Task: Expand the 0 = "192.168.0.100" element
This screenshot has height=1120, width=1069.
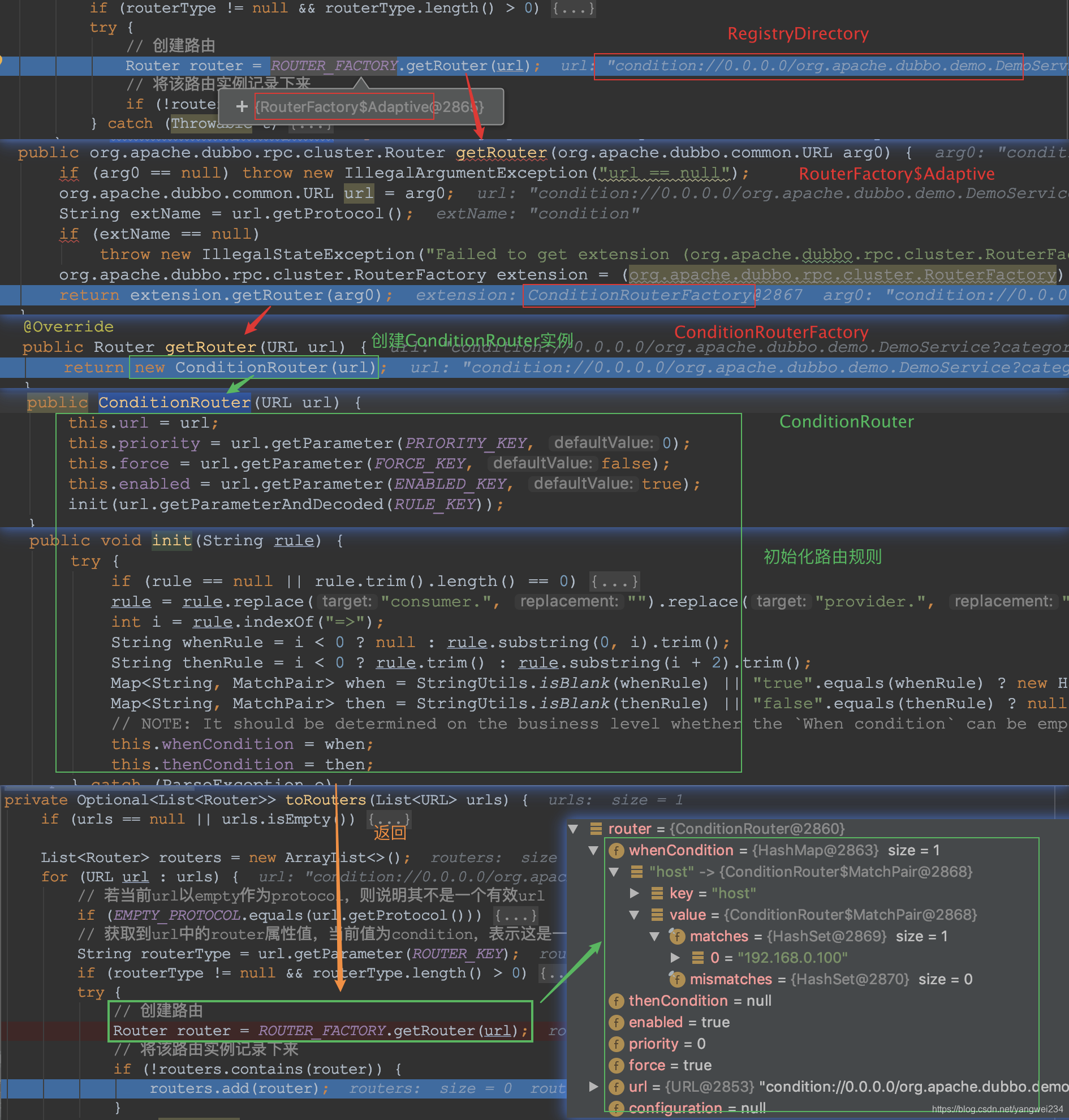Action: click(675, 958)
